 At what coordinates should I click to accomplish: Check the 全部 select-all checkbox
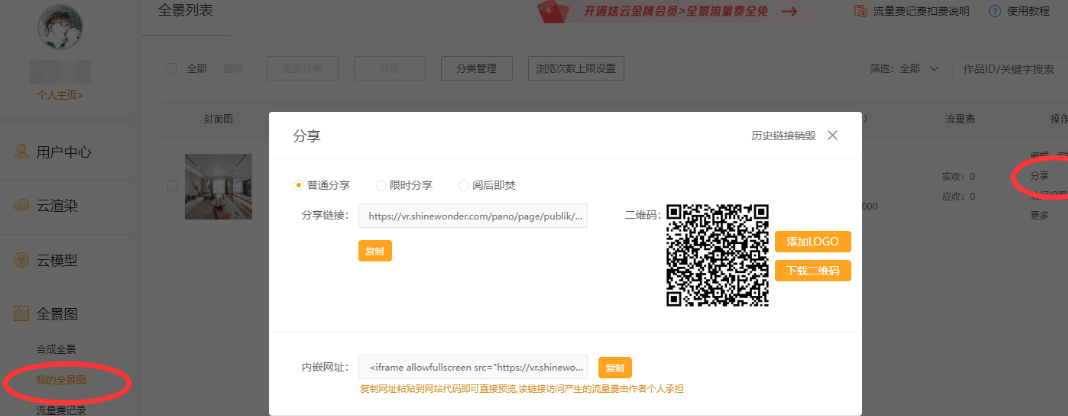click(x=172, y=68)
